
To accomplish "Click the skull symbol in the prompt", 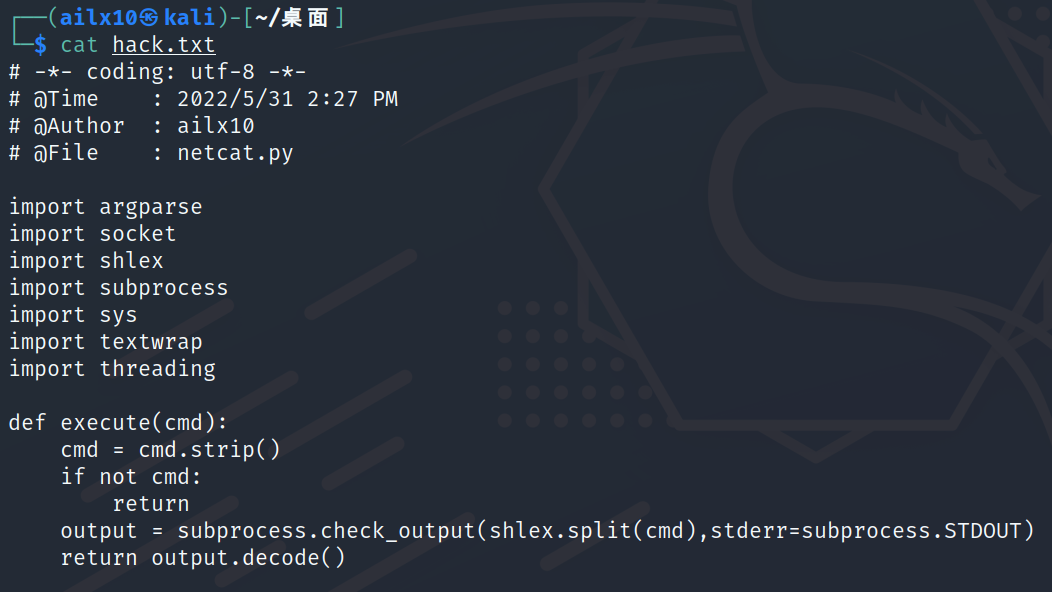I will coord(150,18).
